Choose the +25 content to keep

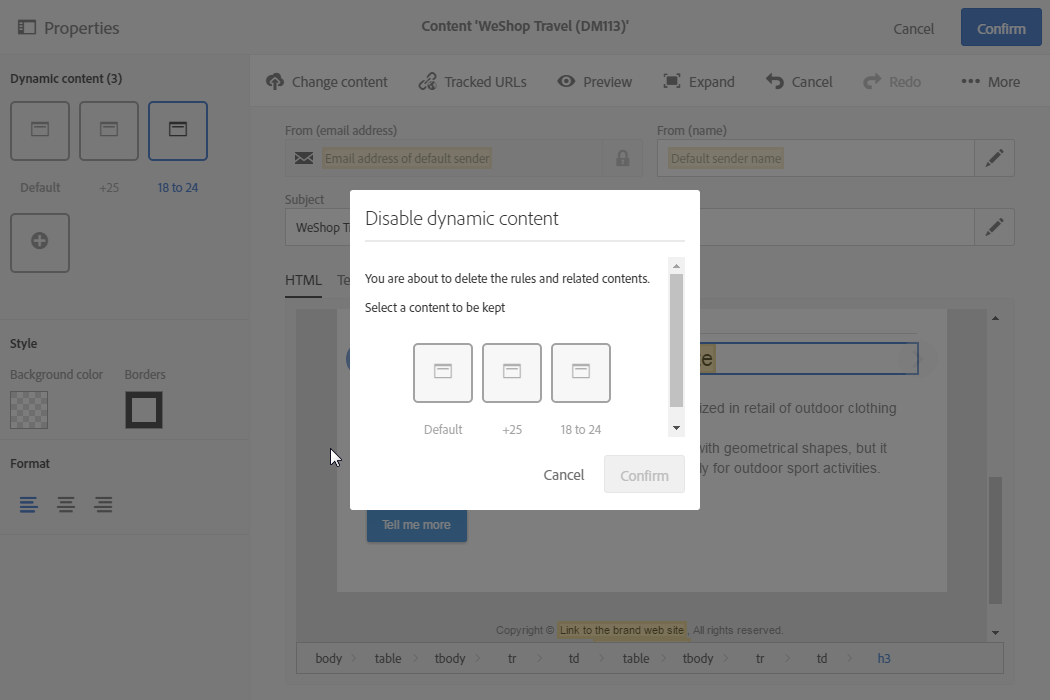click(512, 373)
